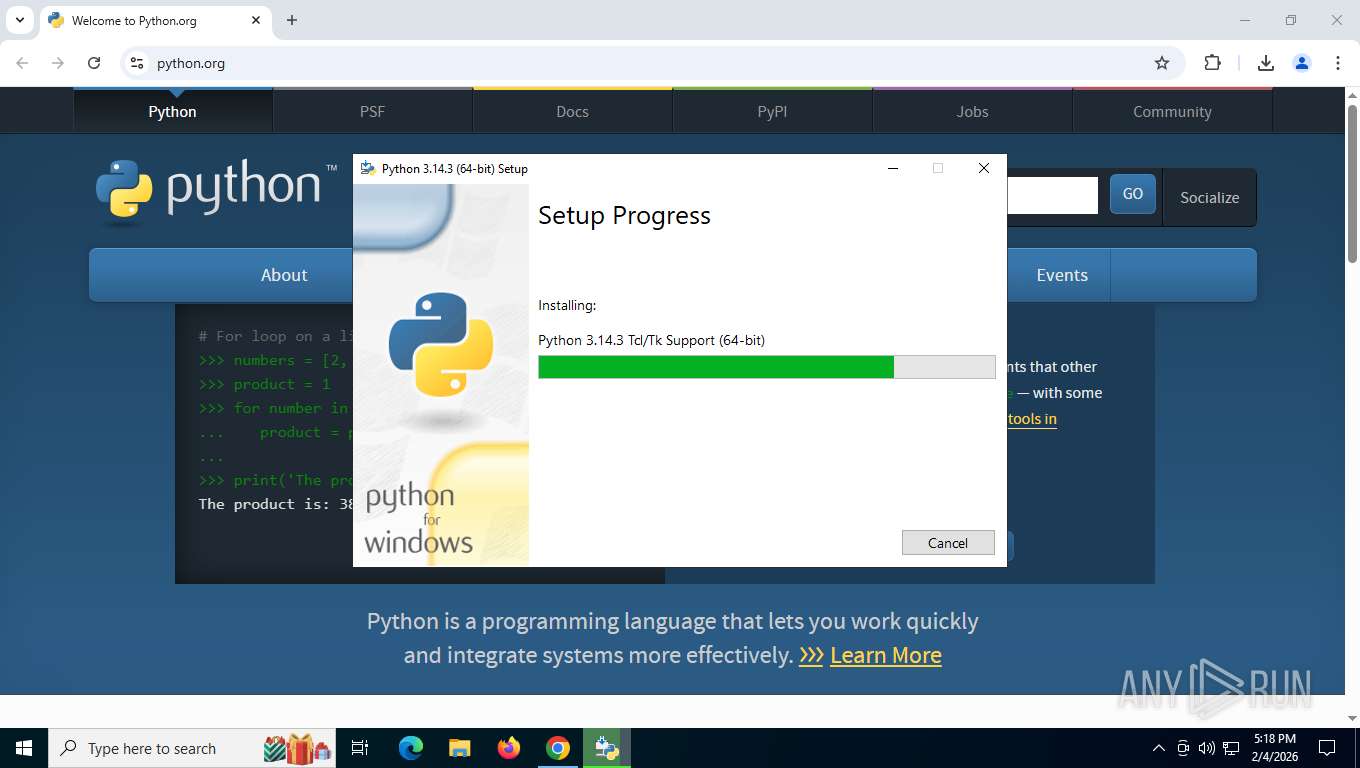View site information for python.org
The height and width of the screenshot is (768, 1360).
137,63
